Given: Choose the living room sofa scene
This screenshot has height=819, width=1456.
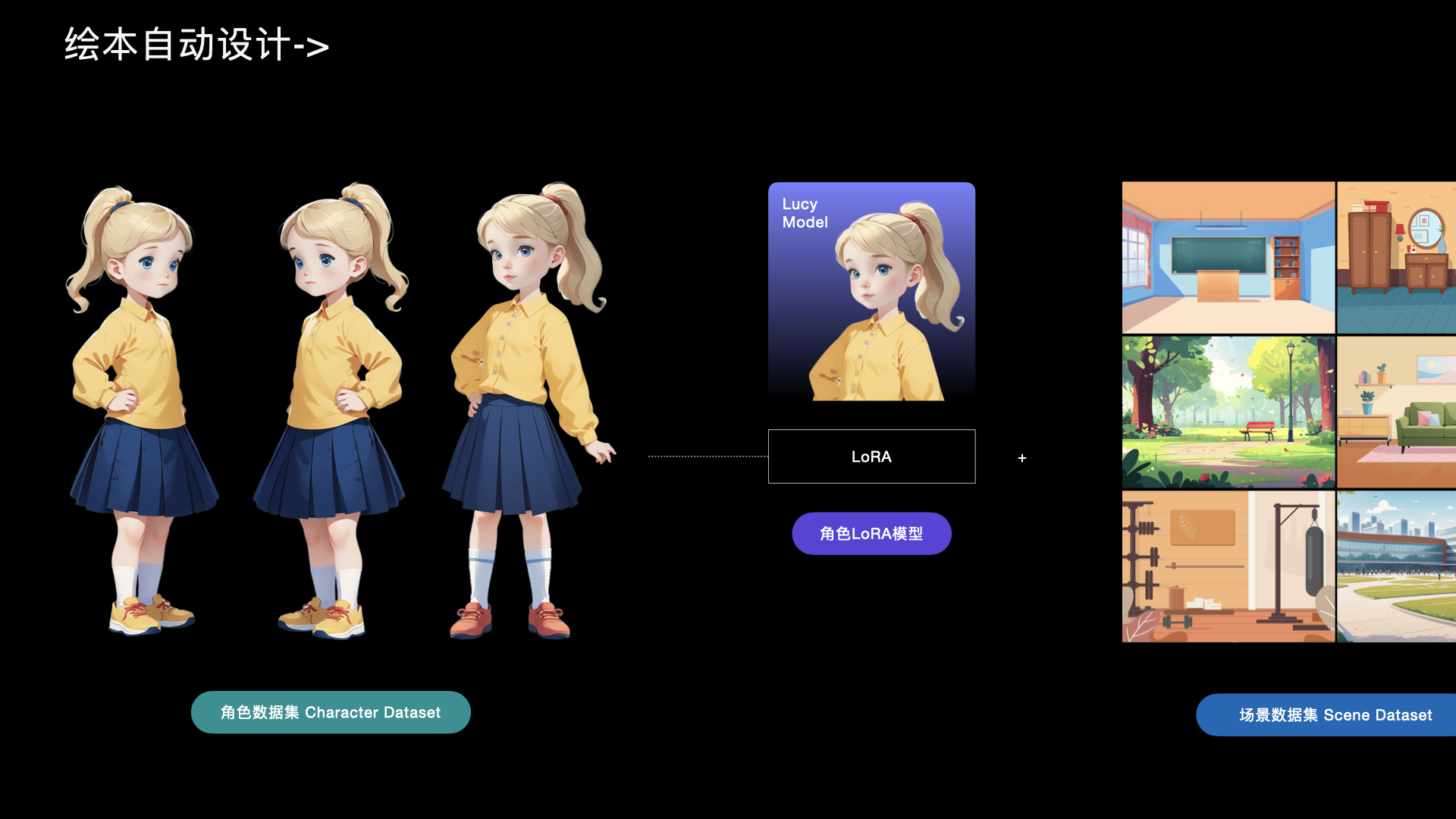Looking at the screenshot, I should pos(1396,412).
